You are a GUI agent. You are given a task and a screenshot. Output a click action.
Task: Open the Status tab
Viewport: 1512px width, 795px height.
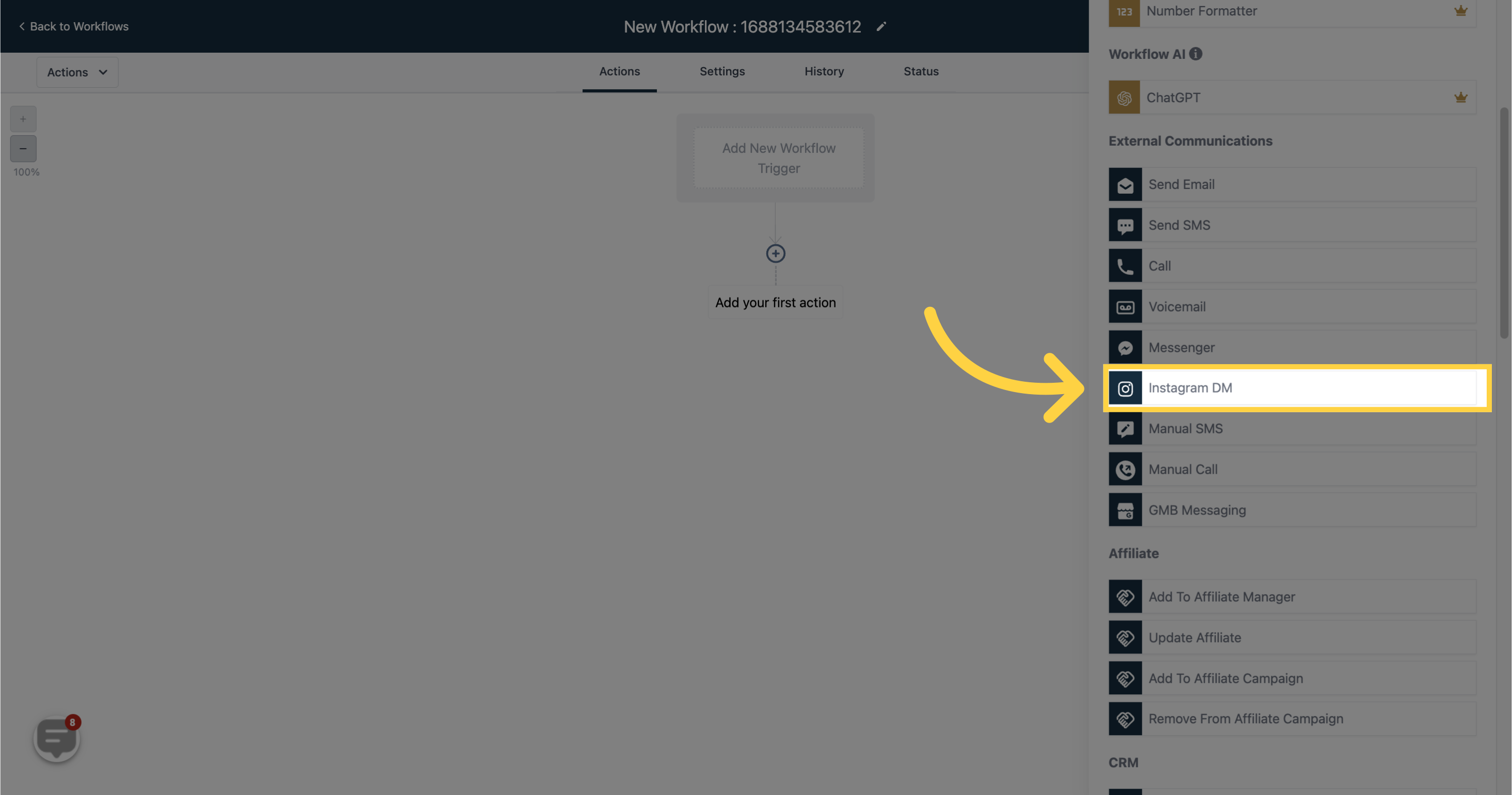(920, 71)
